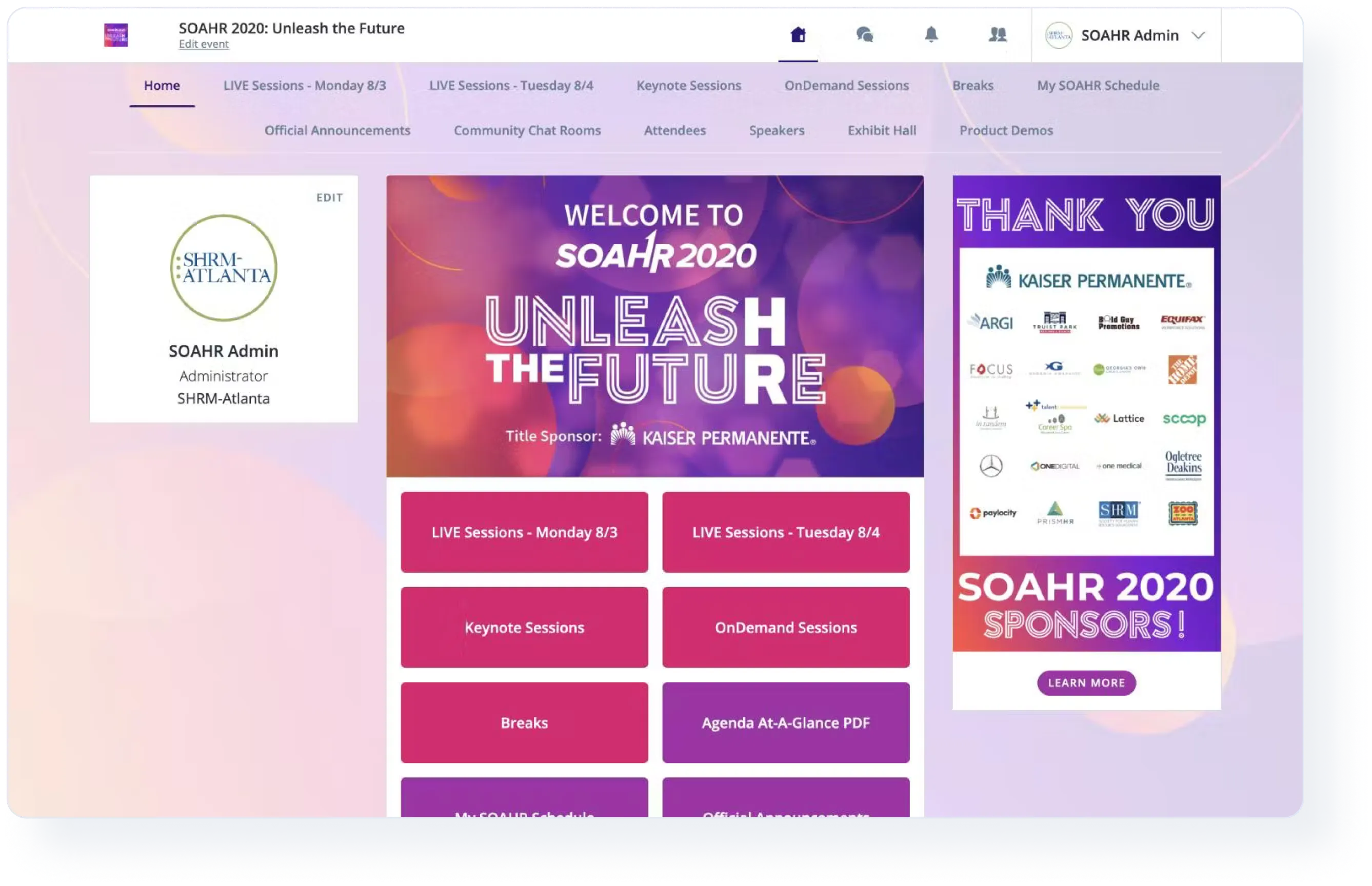The width and height of the screenshot is (1372, 886).
Task: Open the attendees people icon
Action: (x=998, y=35)
